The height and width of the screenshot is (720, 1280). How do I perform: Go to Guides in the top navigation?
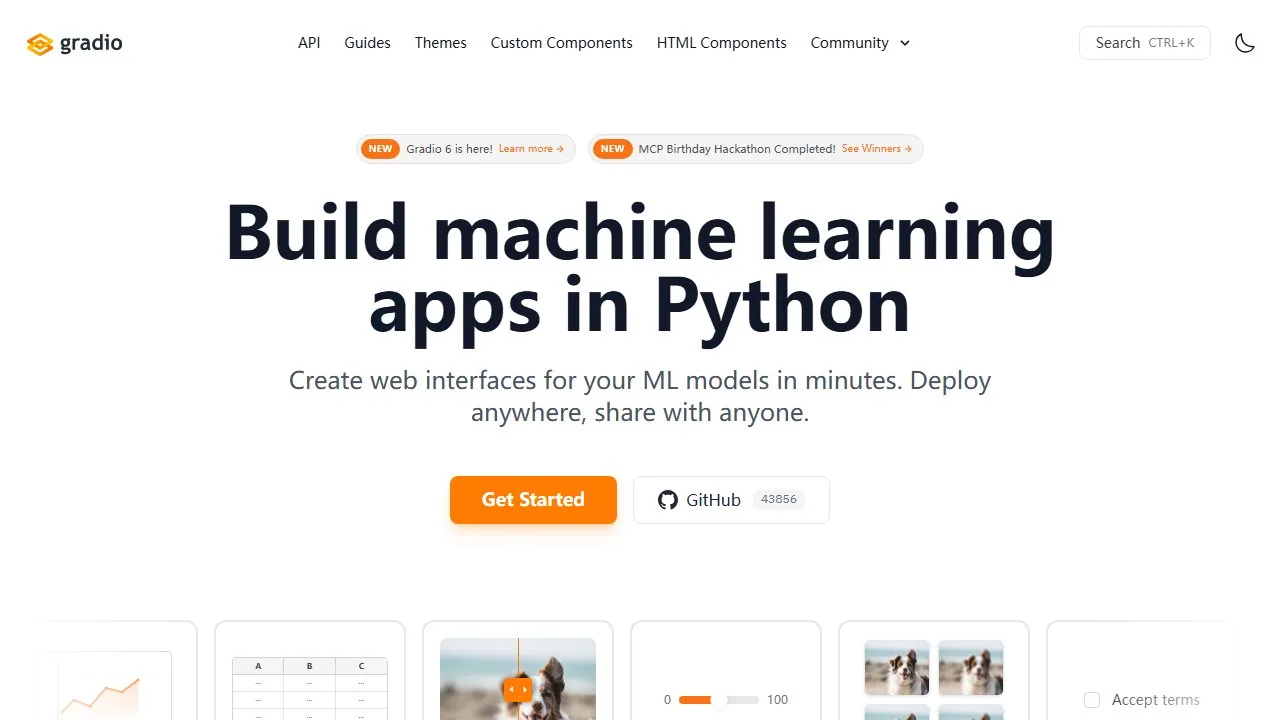[367, 43]
